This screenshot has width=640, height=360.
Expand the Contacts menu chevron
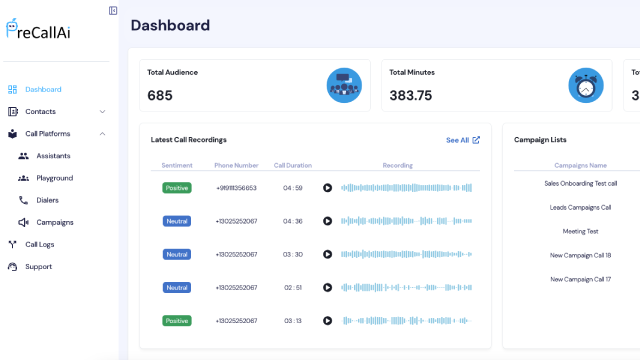(102, 111)
